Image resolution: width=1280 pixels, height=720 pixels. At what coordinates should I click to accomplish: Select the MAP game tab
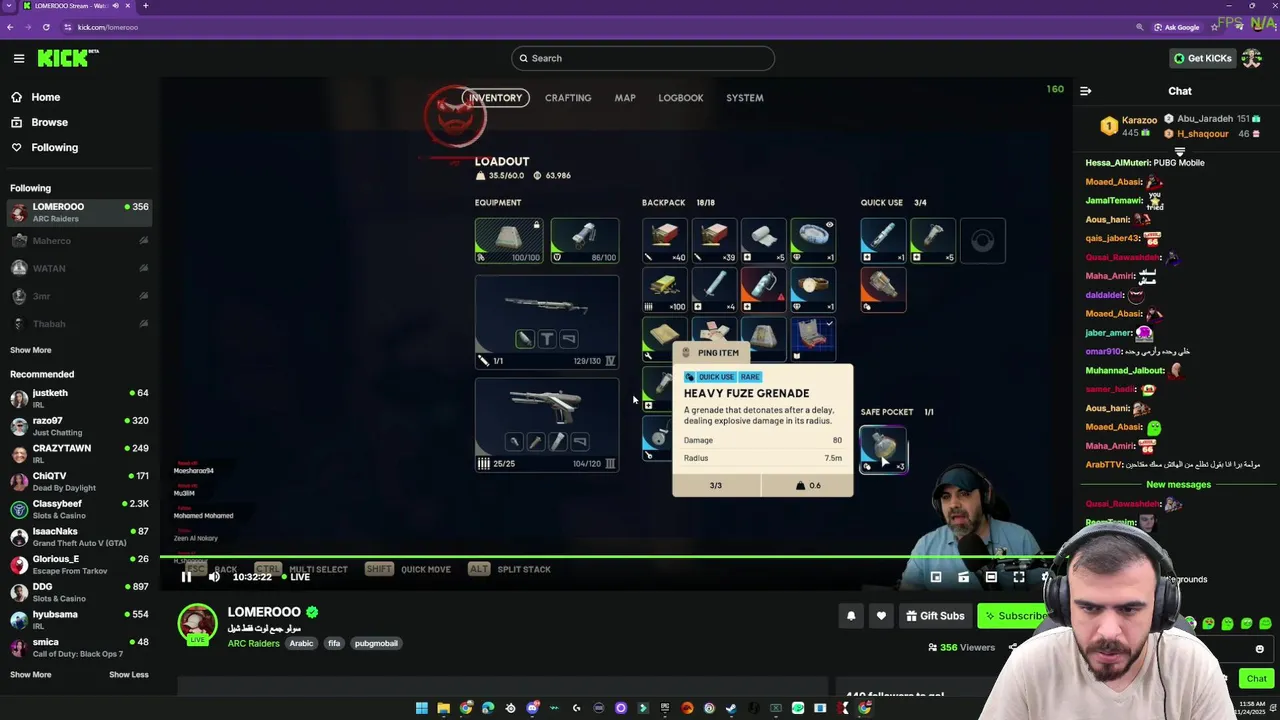click(625, 98)
